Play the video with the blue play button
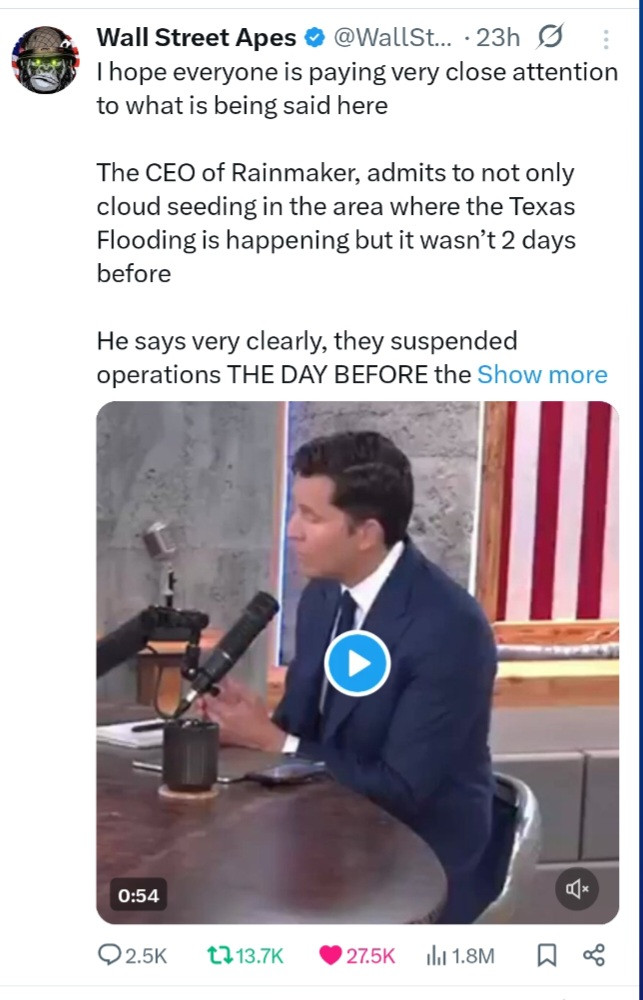This screenshot has width=643, height=1000. (x=357, y=663)
